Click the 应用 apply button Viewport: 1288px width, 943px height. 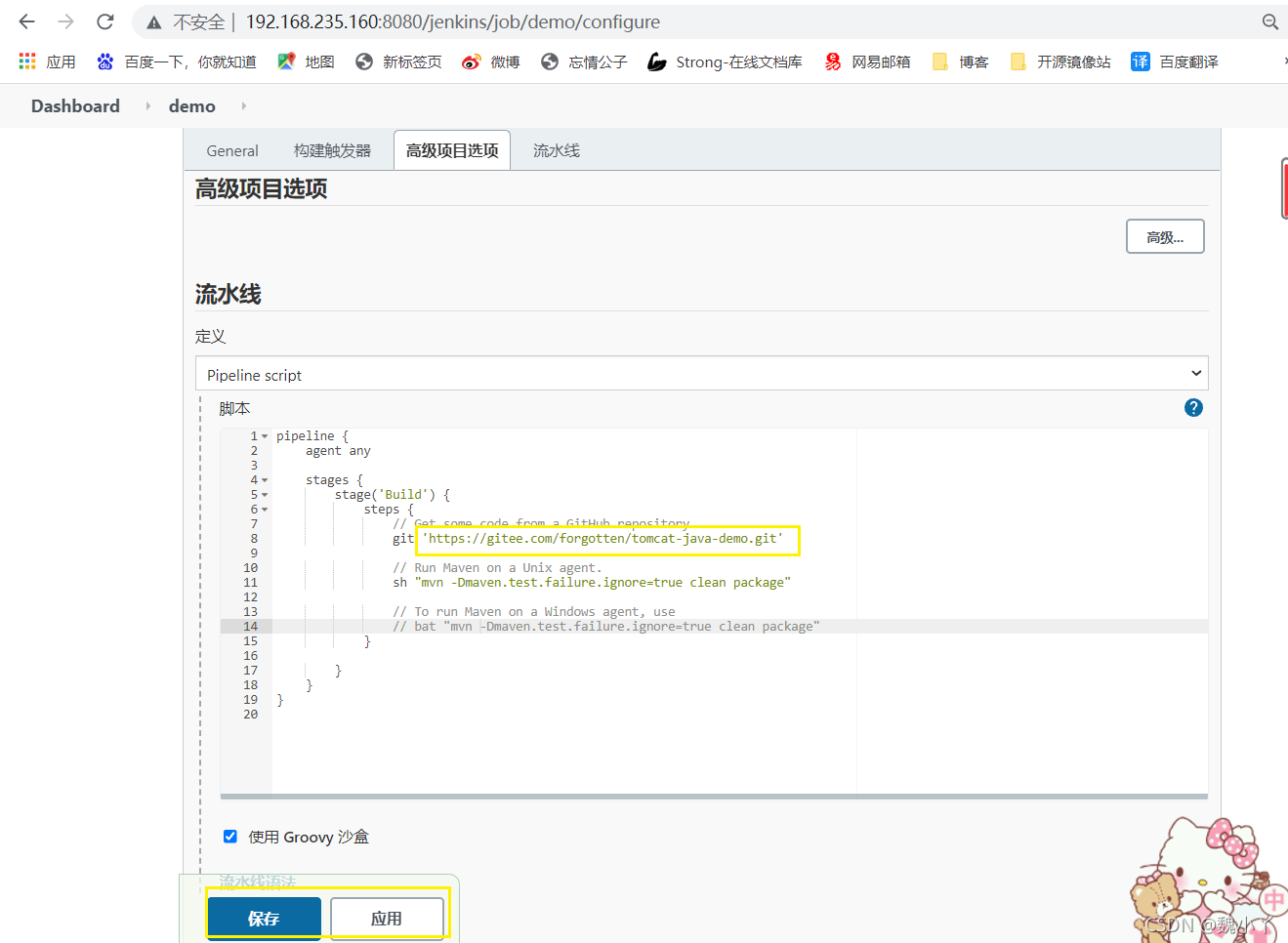(387, 919)
